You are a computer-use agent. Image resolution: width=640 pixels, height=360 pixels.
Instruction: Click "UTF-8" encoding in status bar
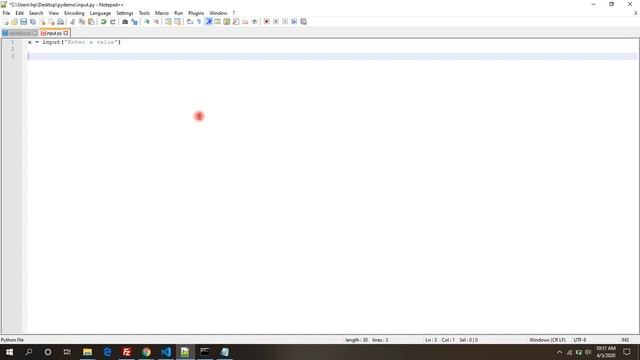580,340
